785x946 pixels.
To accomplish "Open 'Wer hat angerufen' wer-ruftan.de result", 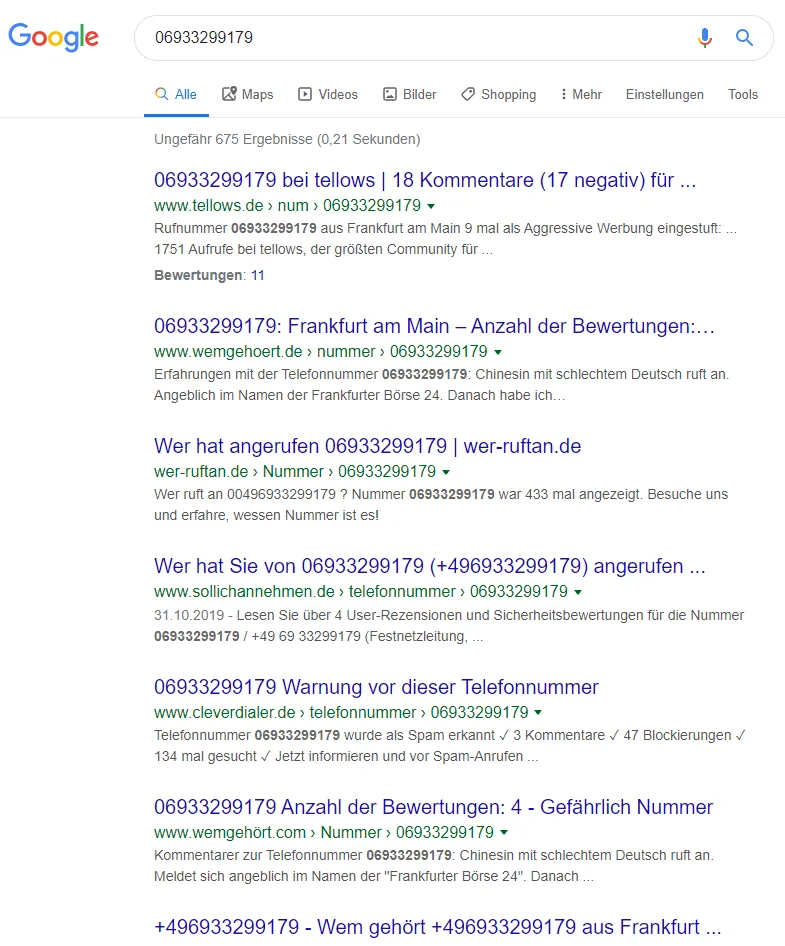I will click(367, 446).
